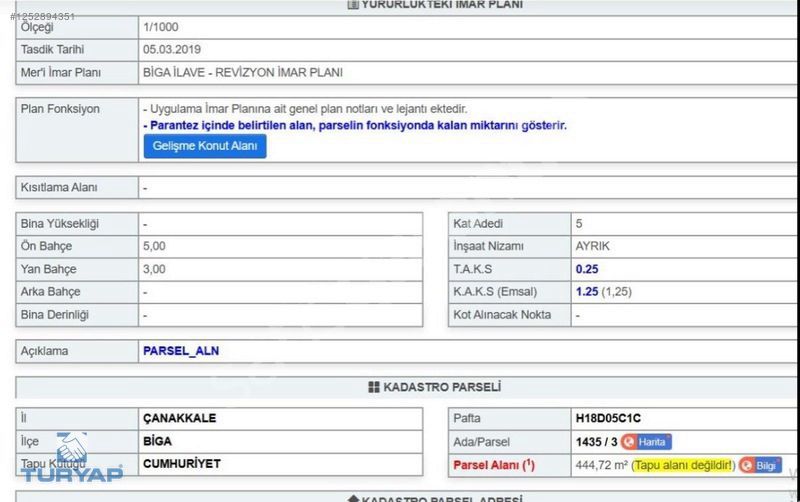Click the blue parantez note text
The height and width of the screenshot is (502, 800).
click(x=355, y=125)
